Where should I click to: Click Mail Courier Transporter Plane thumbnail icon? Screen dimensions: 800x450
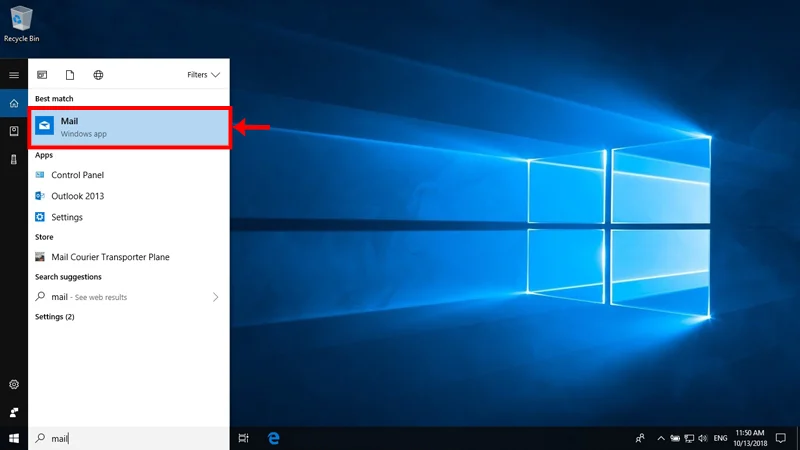(x=40, y=257)
